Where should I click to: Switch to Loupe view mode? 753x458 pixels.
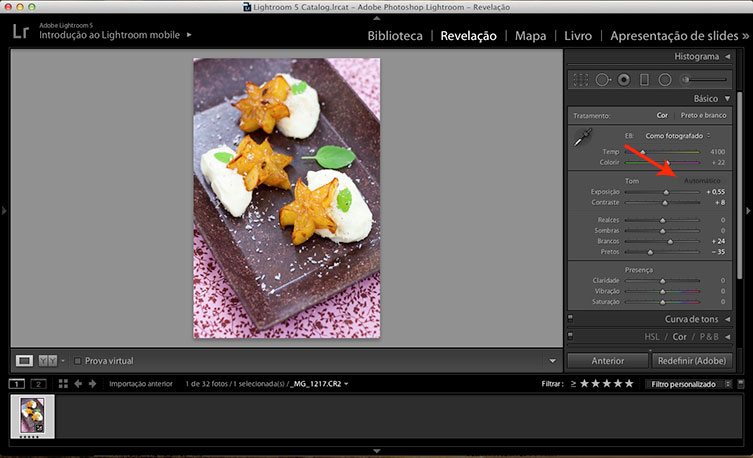26,360
